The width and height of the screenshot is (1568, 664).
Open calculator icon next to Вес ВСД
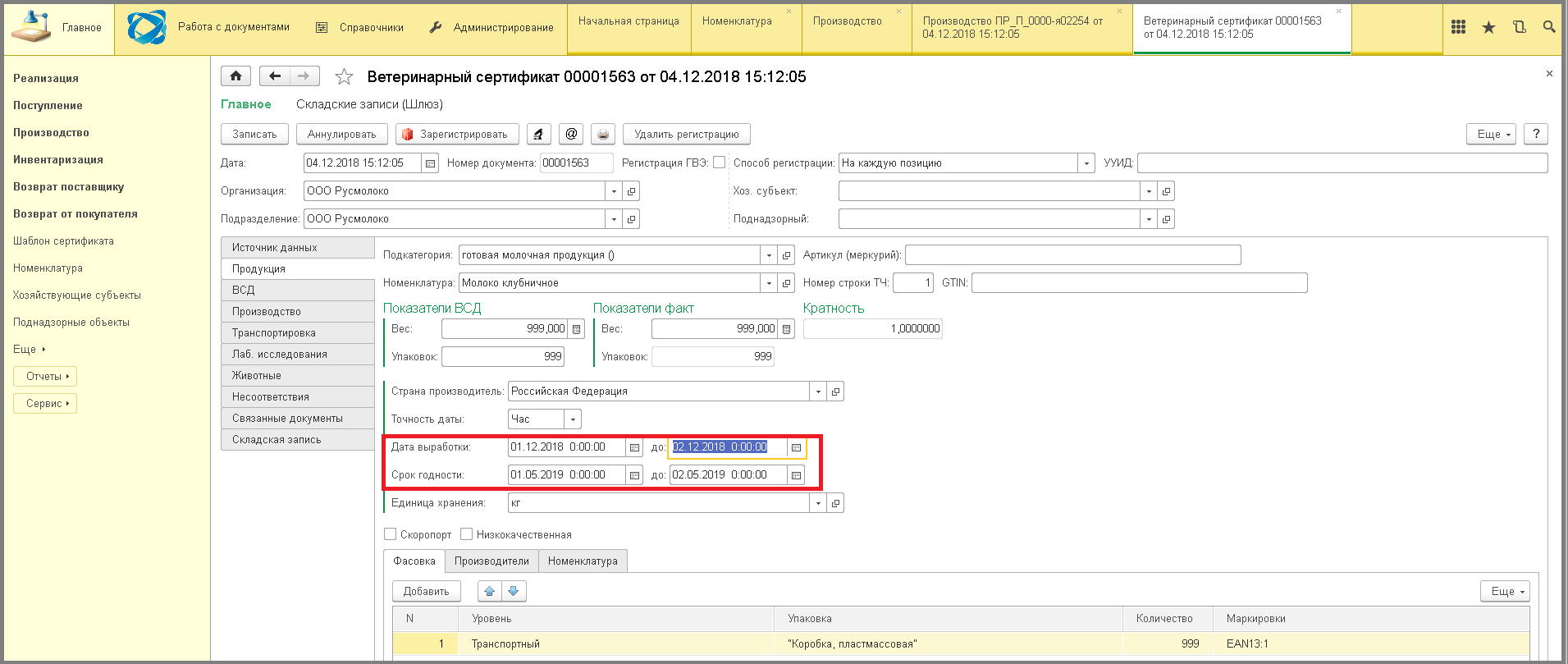click(577, 329)
